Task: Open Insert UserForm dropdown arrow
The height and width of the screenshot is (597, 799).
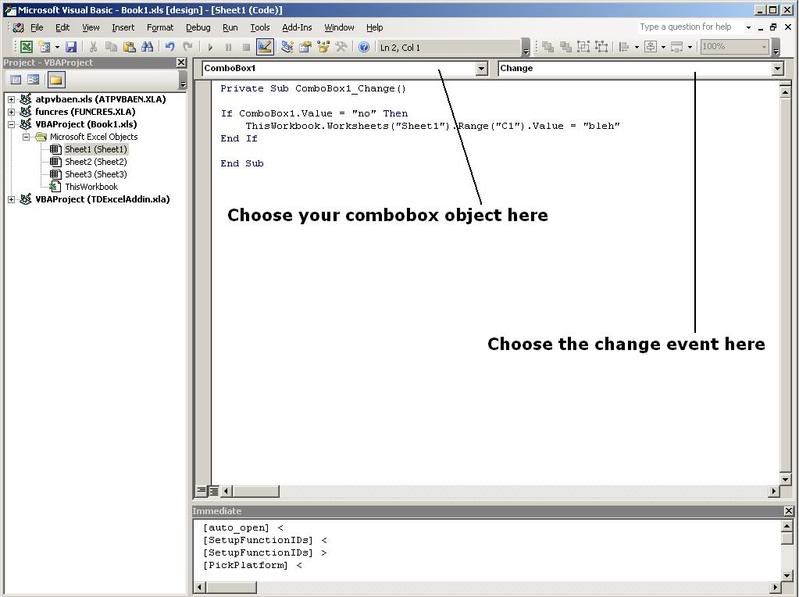Action: click(57, 47)
